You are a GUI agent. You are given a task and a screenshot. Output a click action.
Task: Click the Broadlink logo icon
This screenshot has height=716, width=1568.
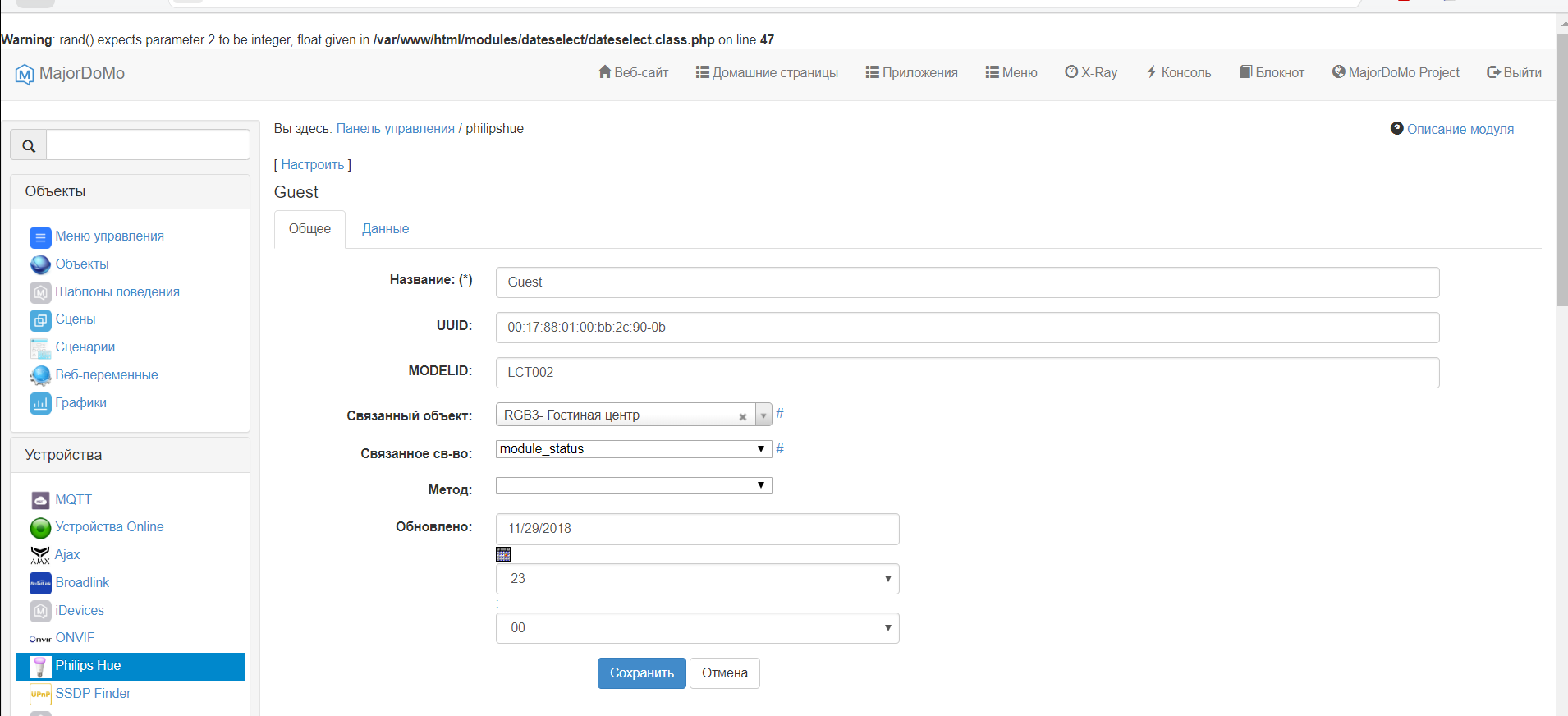(40, 583)
